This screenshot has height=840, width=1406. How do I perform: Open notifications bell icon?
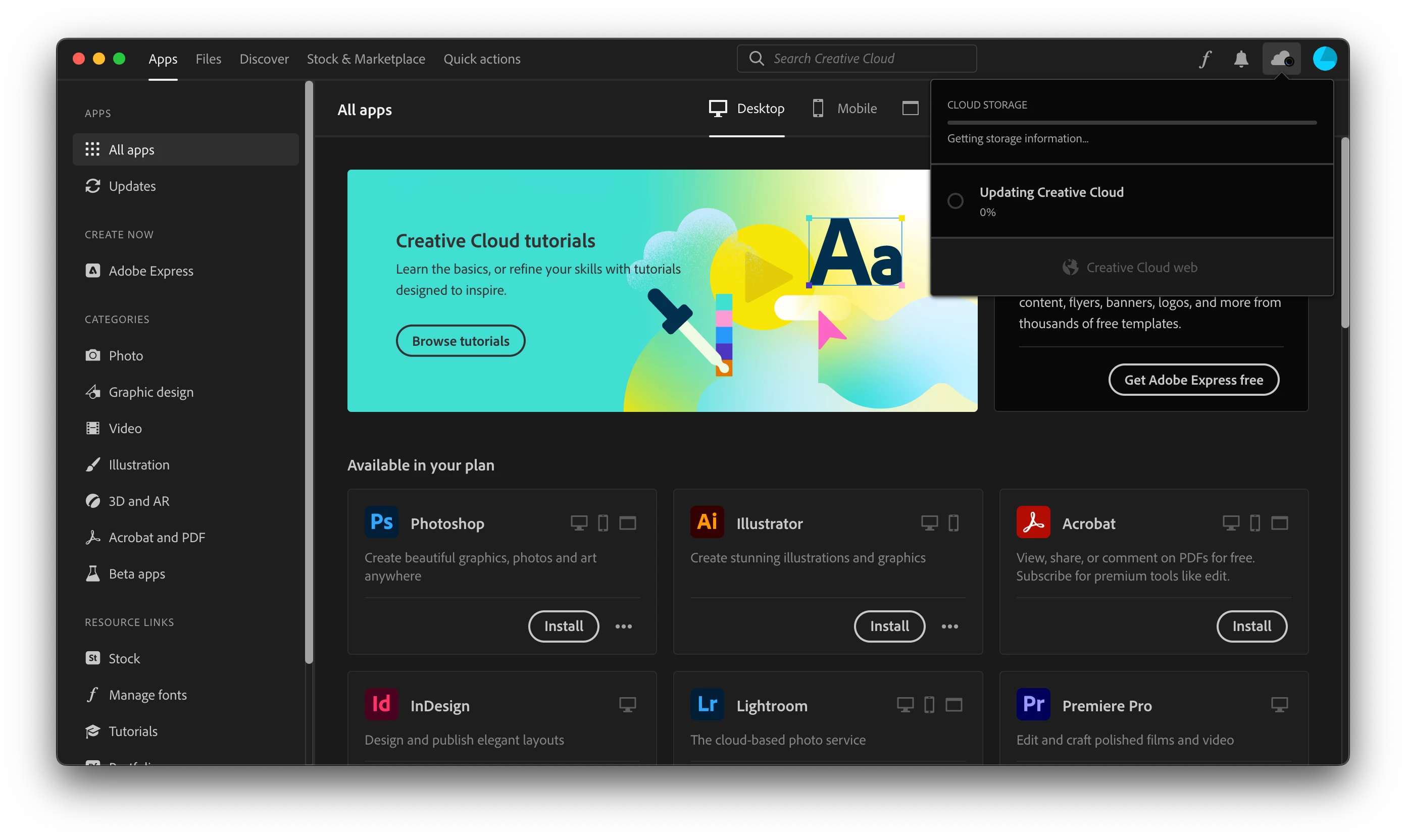coord(1241,59)
